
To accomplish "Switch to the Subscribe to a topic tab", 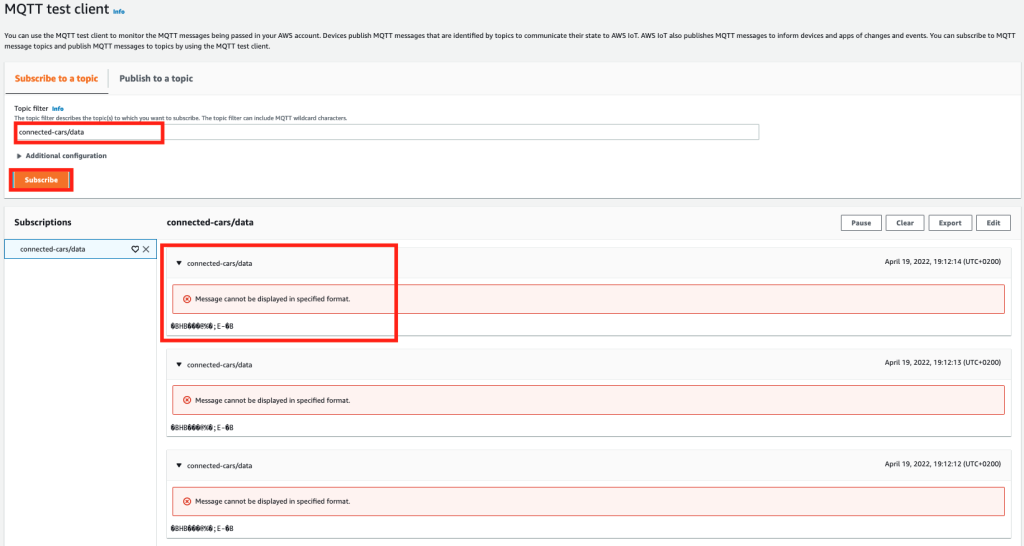I will [56, 78].
